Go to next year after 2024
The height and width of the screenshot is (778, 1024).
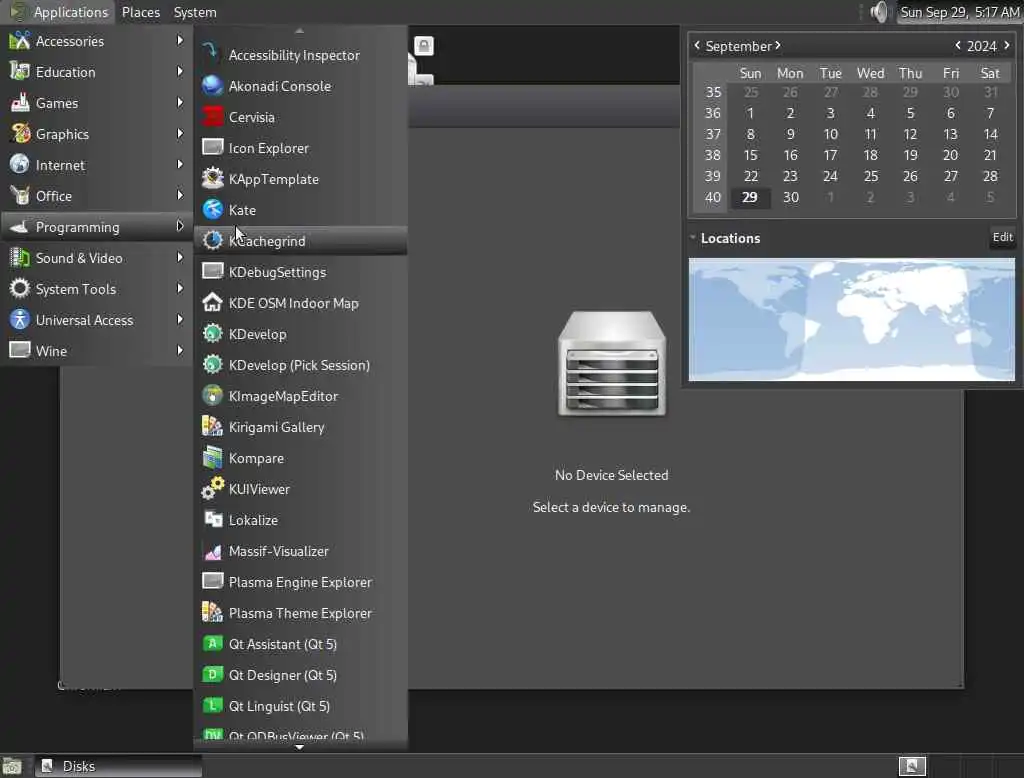click(1007, 46)
